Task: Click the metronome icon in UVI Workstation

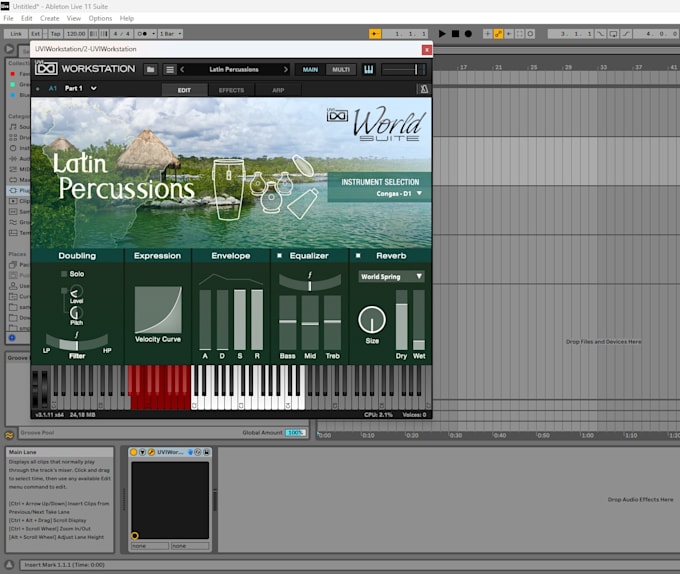Action: 424,89
